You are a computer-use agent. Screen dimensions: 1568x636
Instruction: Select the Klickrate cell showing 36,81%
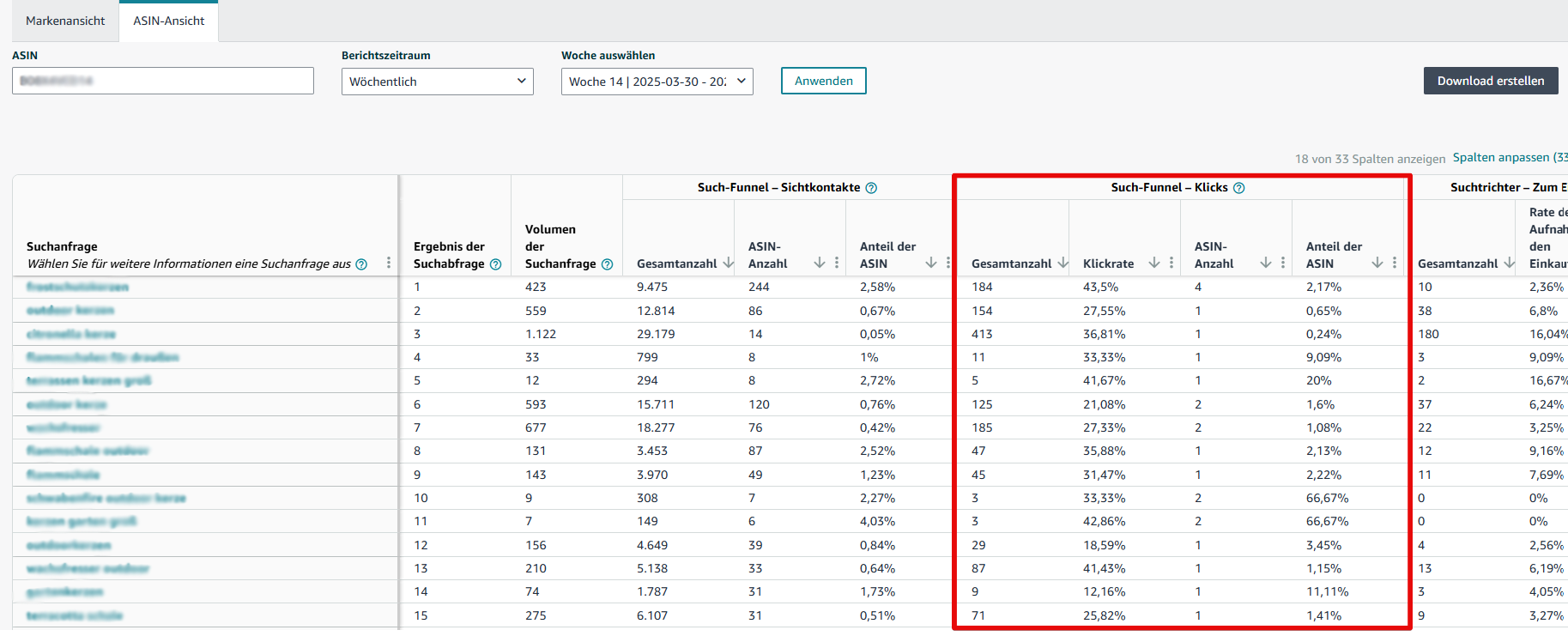(1105, 334)
